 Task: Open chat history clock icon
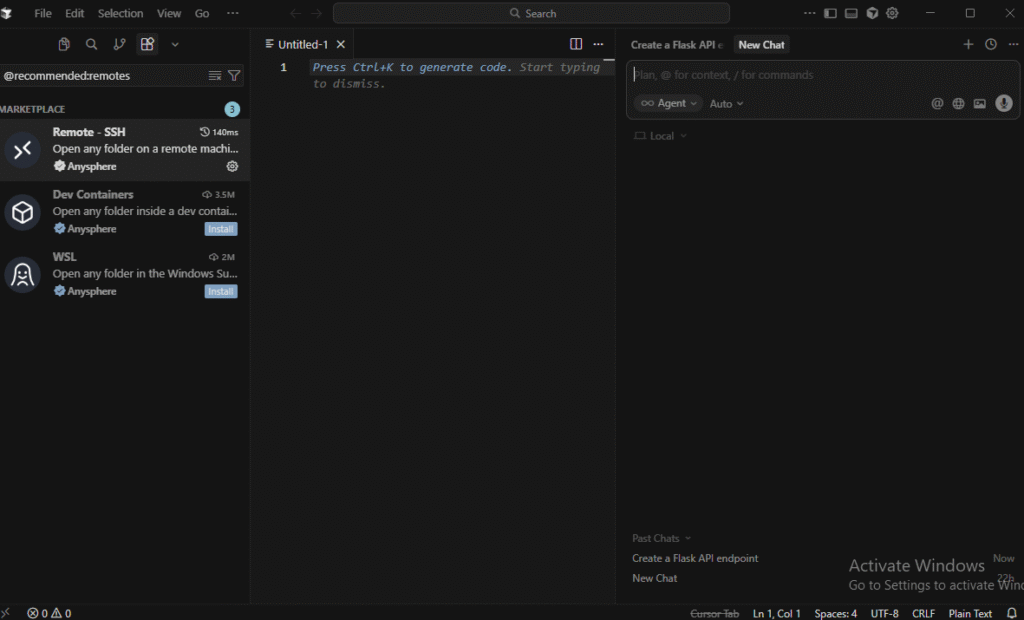tap(990, 44)
